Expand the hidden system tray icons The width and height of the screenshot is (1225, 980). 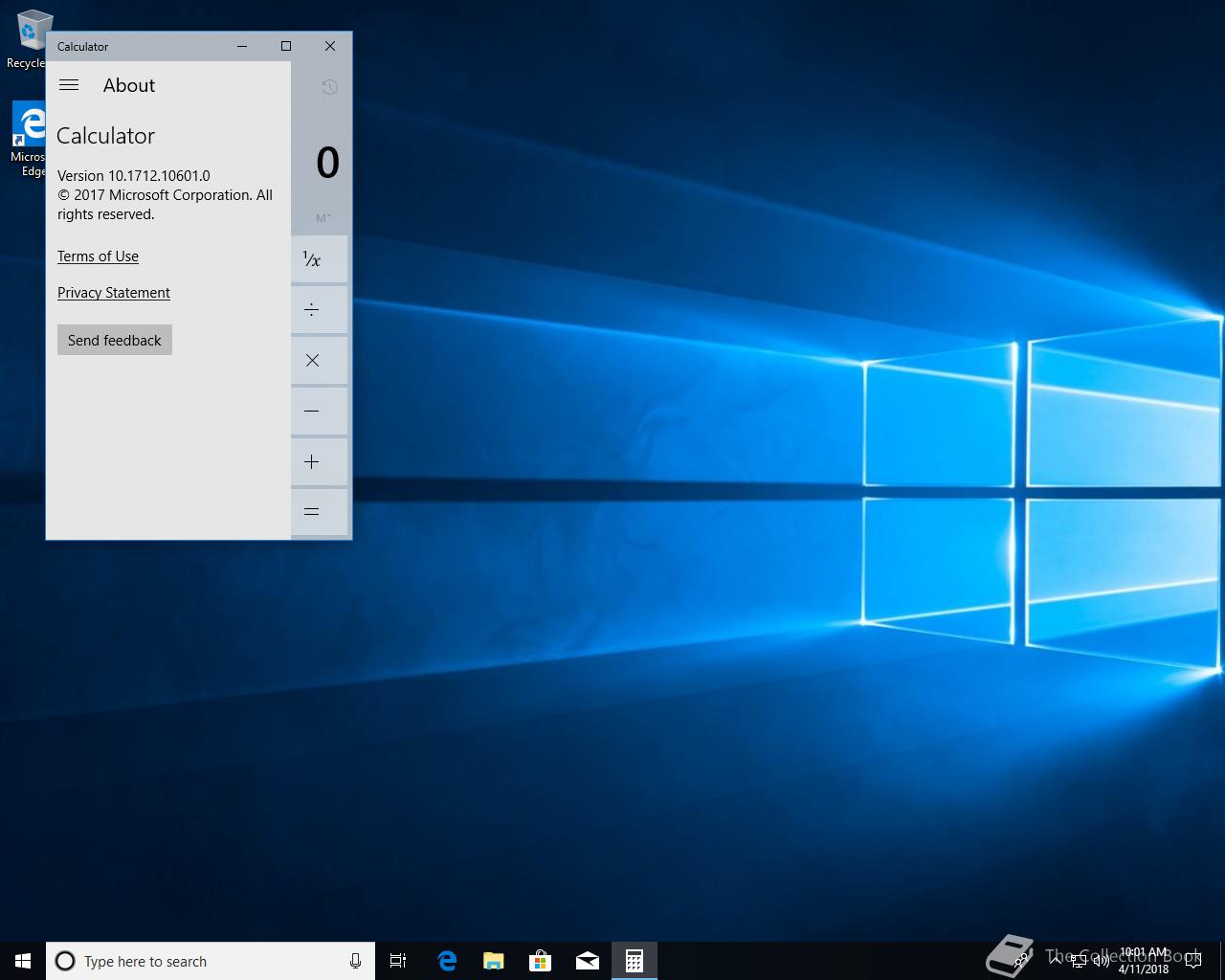[1056, 961]
